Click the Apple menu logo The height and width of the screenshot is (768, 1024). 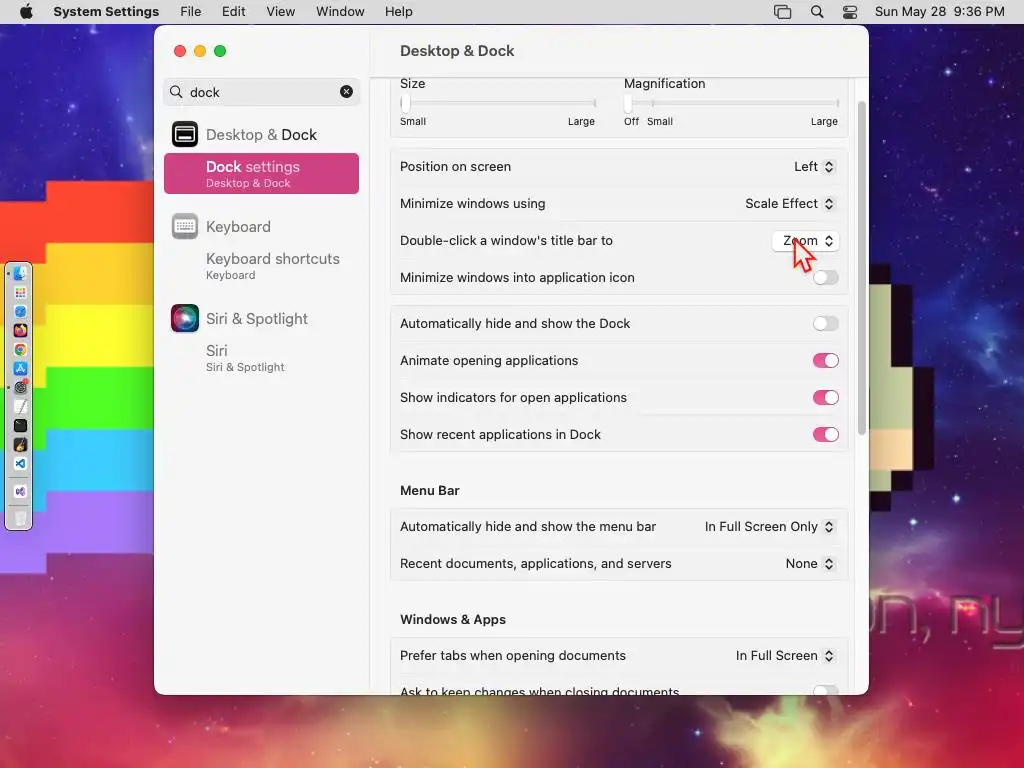26,11
